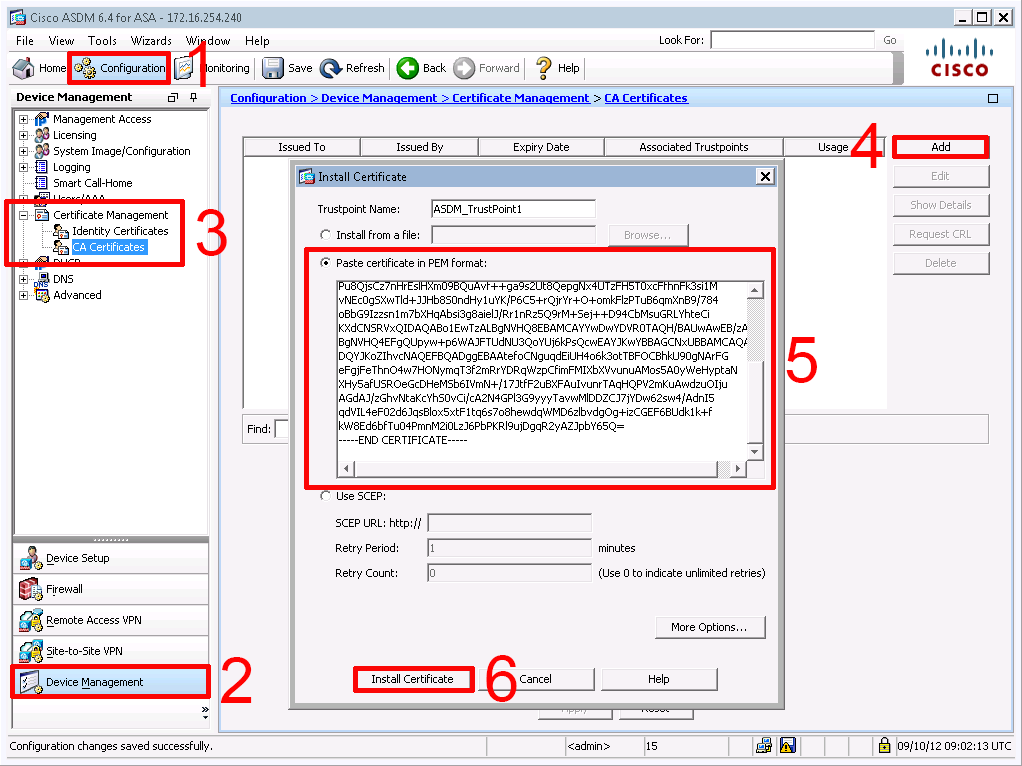Viewport: 1022px width, 766px height.
Task: Select the Certificate Management tree icon
Action: pyautogui.click(x=42, y=214)
